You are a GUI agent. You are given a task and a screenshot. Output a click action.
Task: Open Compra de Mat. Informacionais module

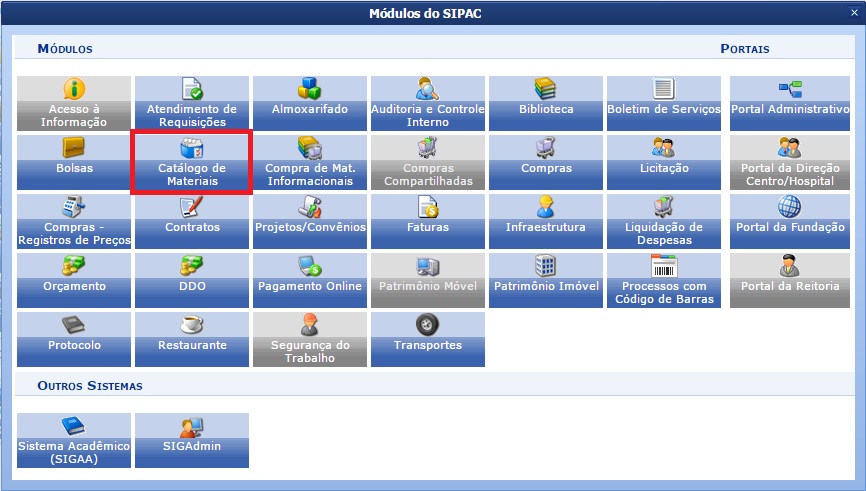pos(310,162)
